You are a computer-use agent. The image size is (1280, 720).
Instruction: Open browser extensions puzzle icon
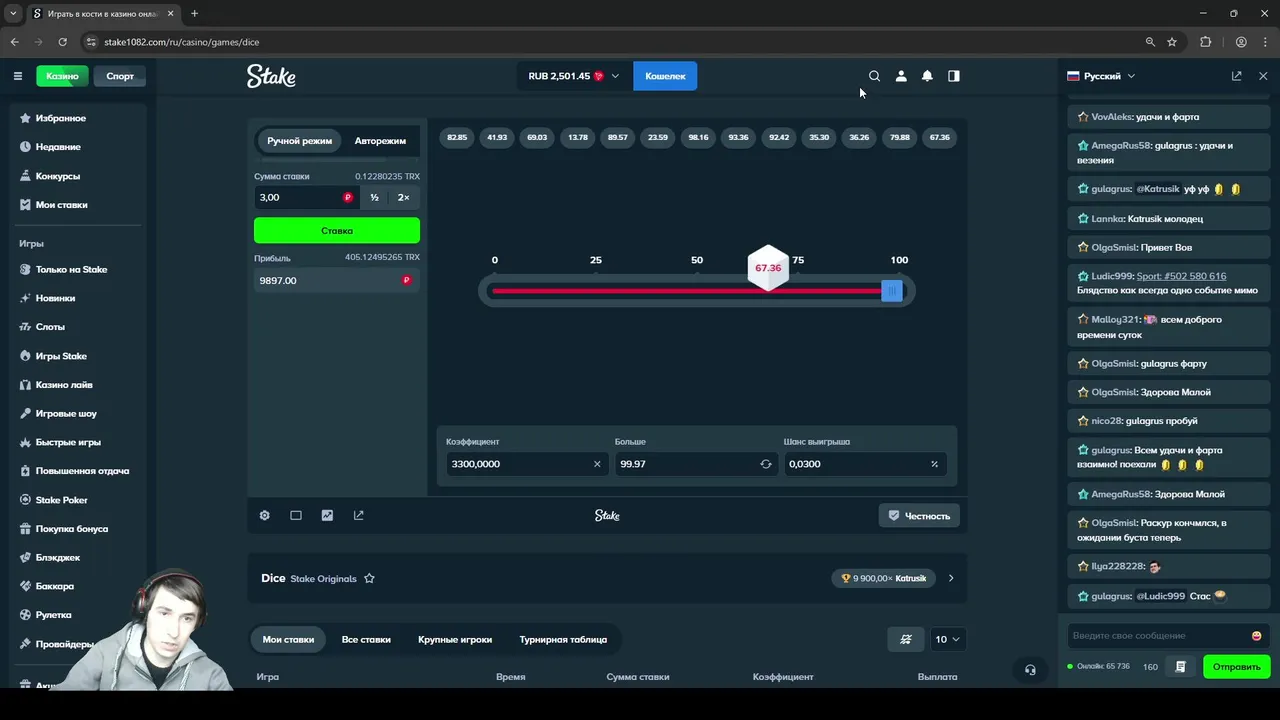click(1205, 42)
